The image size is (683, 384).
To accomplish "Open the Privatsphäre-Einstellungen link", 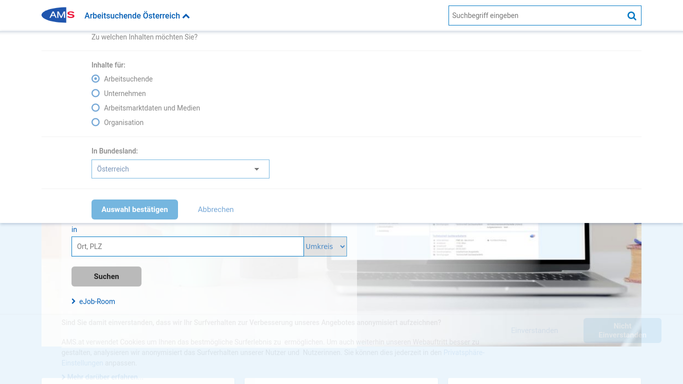I will [x=273, y=357].
